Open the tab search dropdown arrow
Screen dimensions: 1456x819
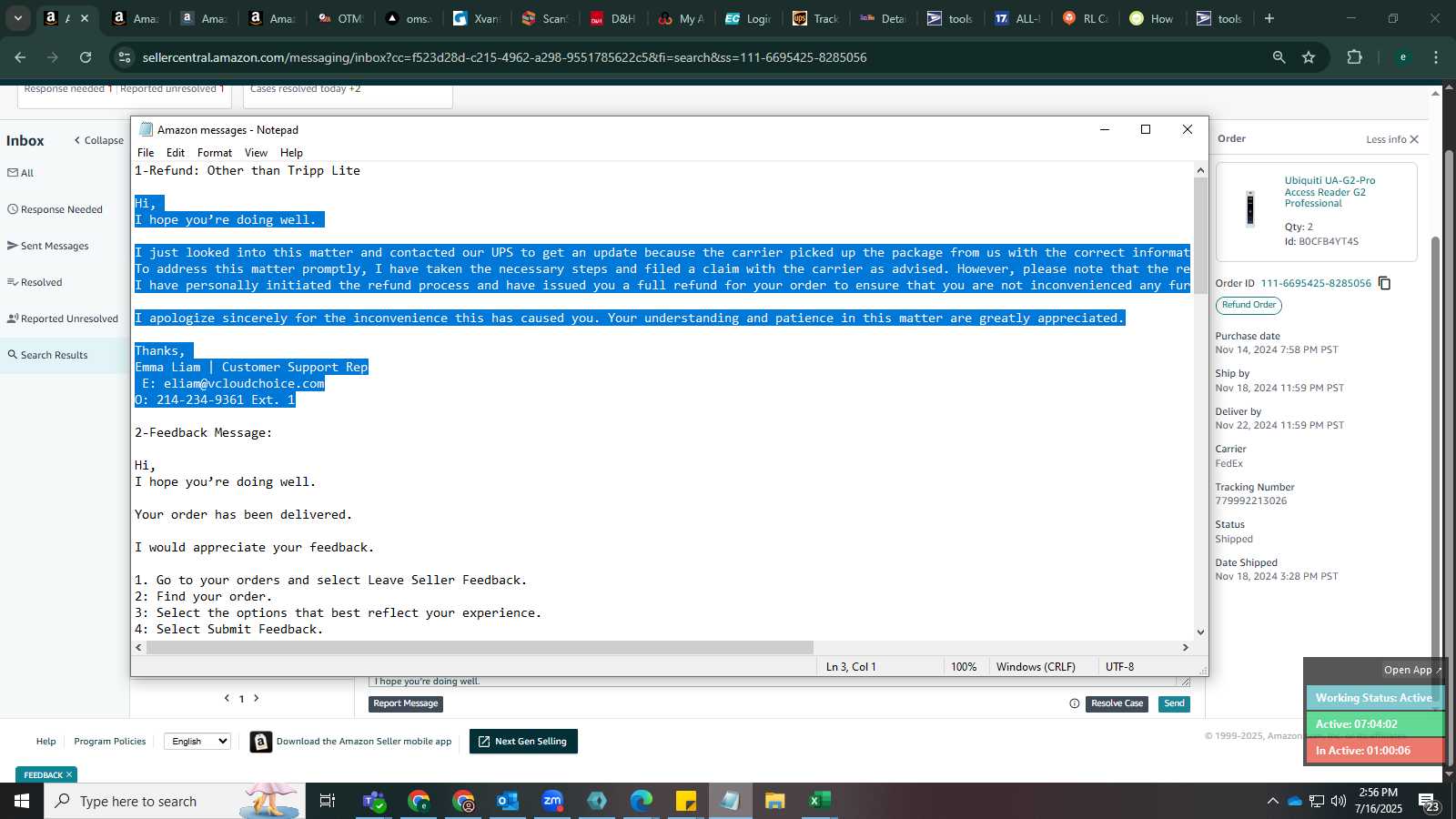(x=17, y=18)
